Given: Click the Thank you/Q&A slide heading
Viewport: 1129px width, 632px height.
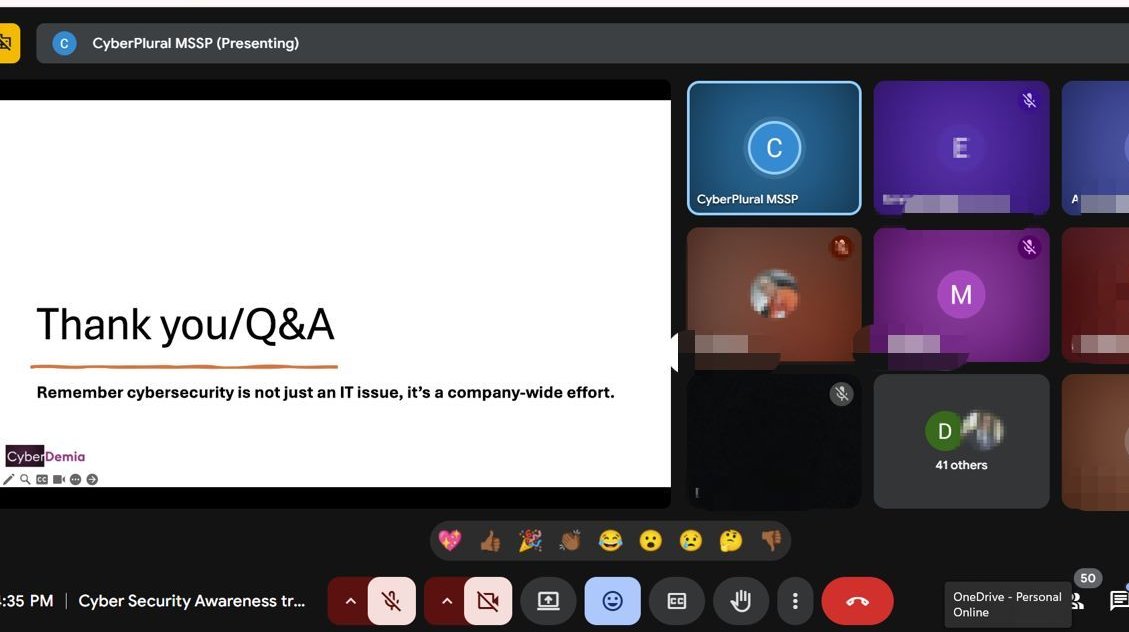Looking at the screenshot, I should 185,325.
